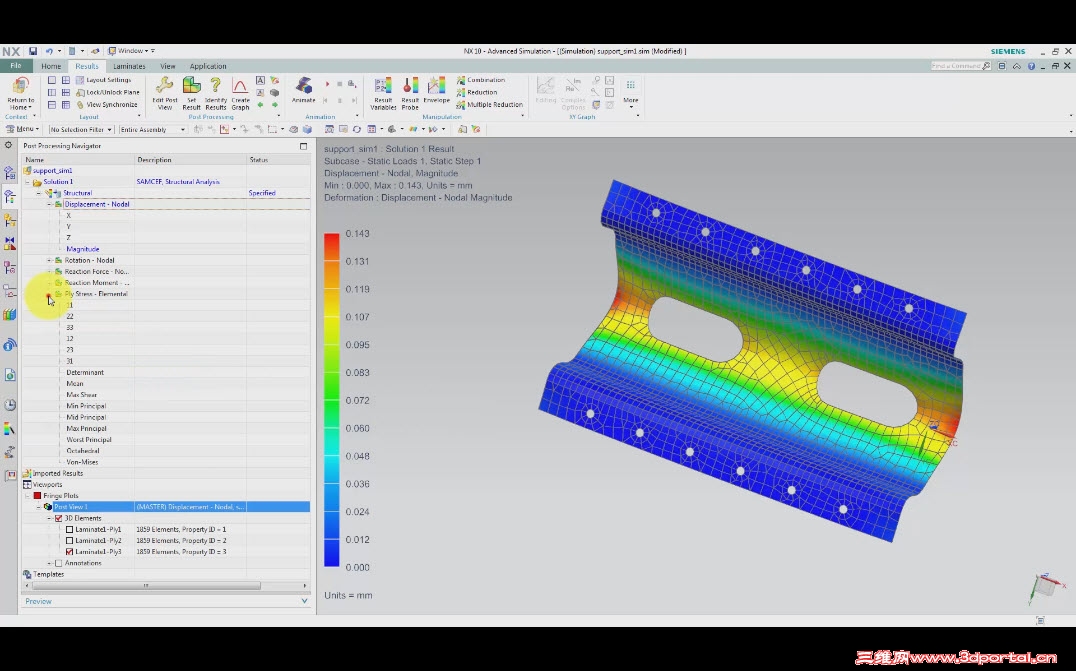Click the Set Result icon
Viewport: 1076px width, 671px height.
coord(191,93)
